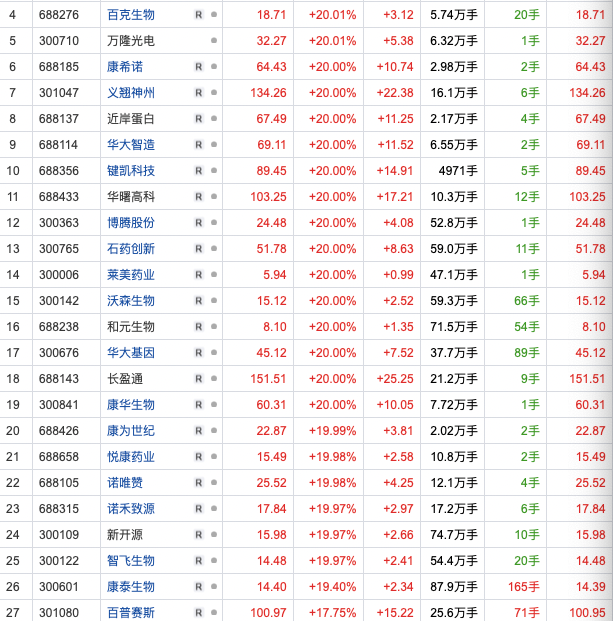Click the R icon next to 和元生物
The image size is (613, 621).
pos(198,327)
